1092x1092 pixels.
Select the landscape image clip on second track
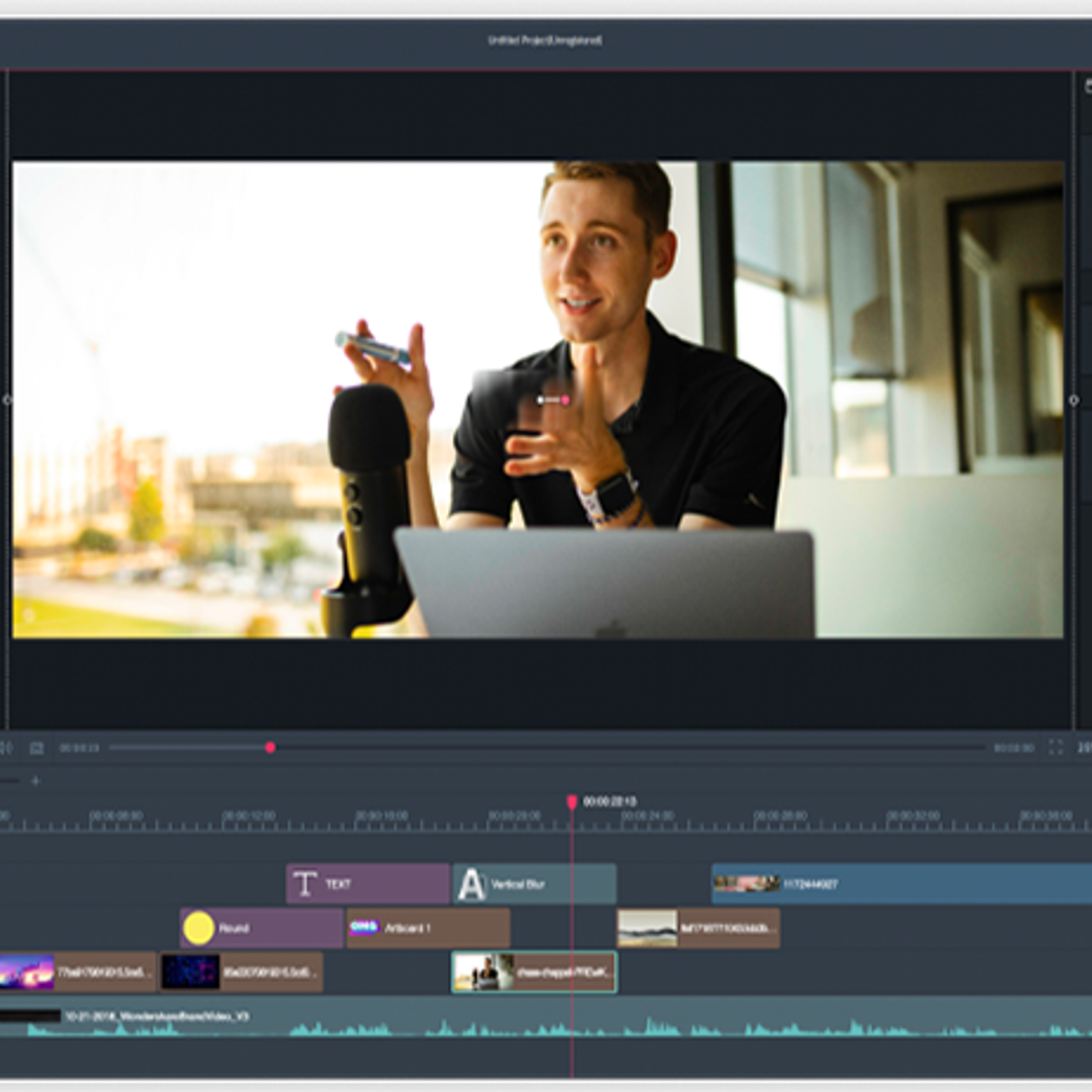tap(698, 928)
